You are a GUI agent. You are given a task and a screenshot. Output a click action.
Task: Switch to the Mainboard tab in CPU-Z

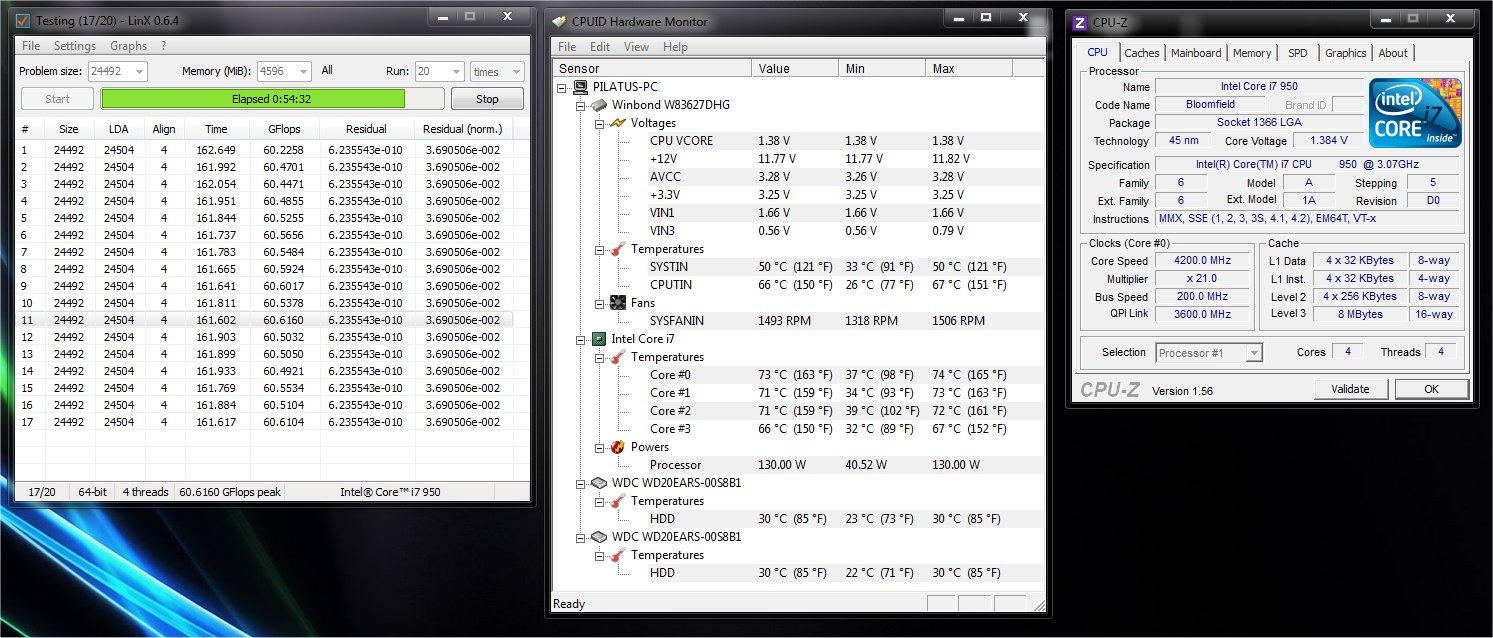(x=1196, y=53)
